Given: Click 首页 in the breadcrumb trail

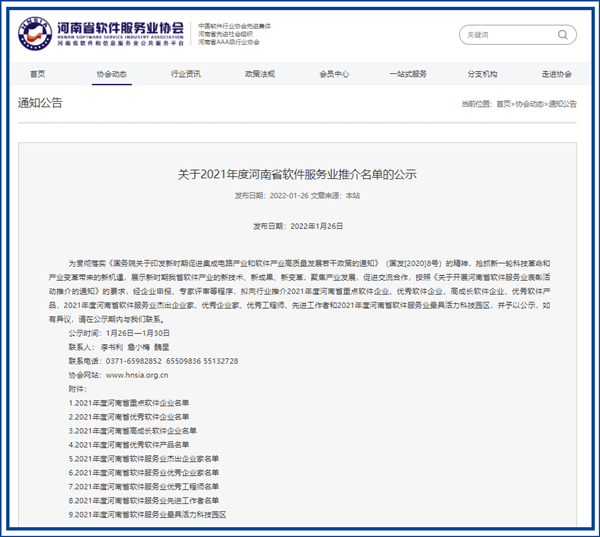Looking at the screenshot, I should pyautogui.click(x=504, y=104).
